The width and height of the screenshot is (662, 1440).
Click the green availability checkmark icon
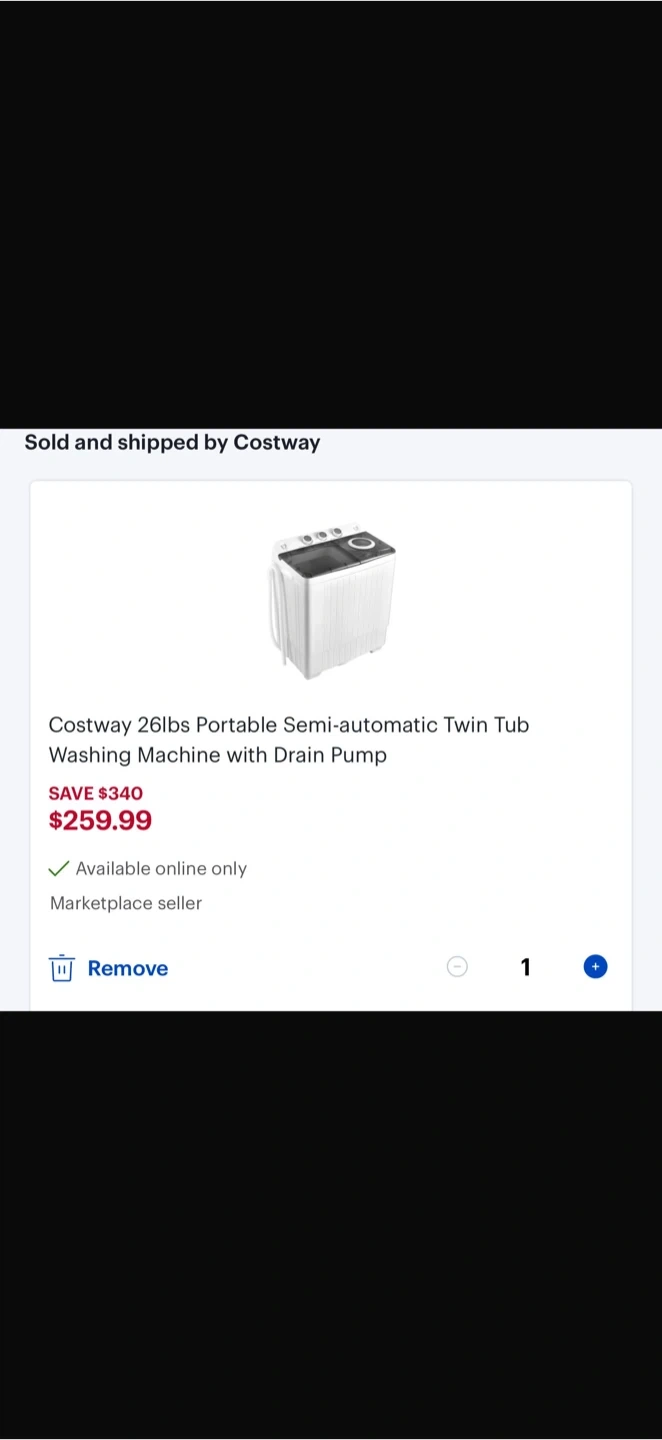pos(59,868)
